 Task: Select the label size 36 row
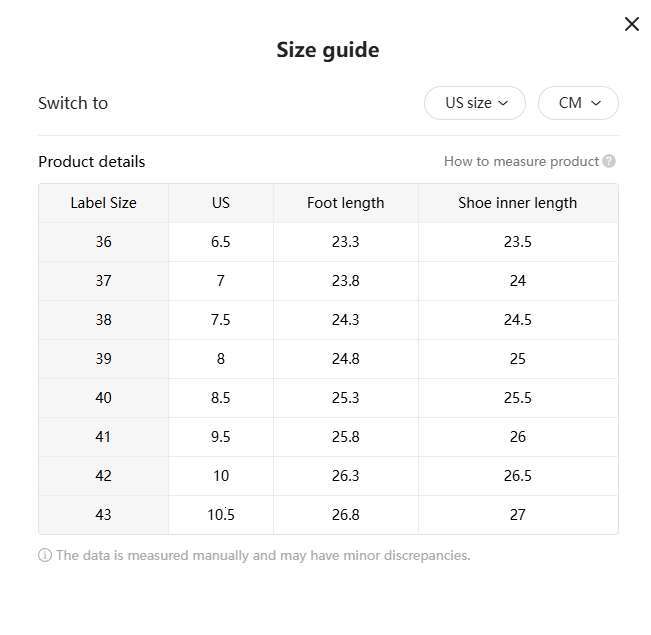[x=103, y=242]
